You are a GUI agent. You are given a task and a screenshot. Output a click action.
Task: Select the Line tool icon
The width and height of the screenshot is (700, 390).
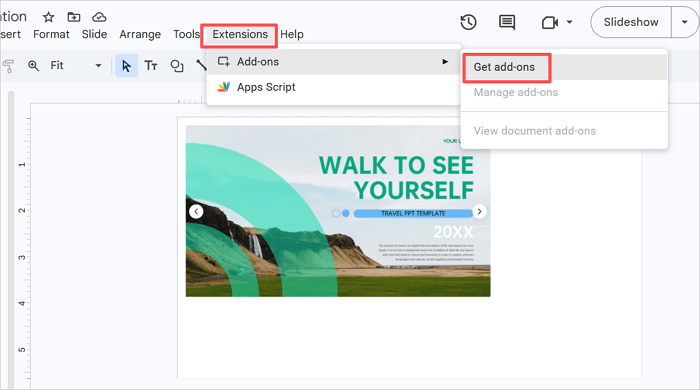pos(201,66)
